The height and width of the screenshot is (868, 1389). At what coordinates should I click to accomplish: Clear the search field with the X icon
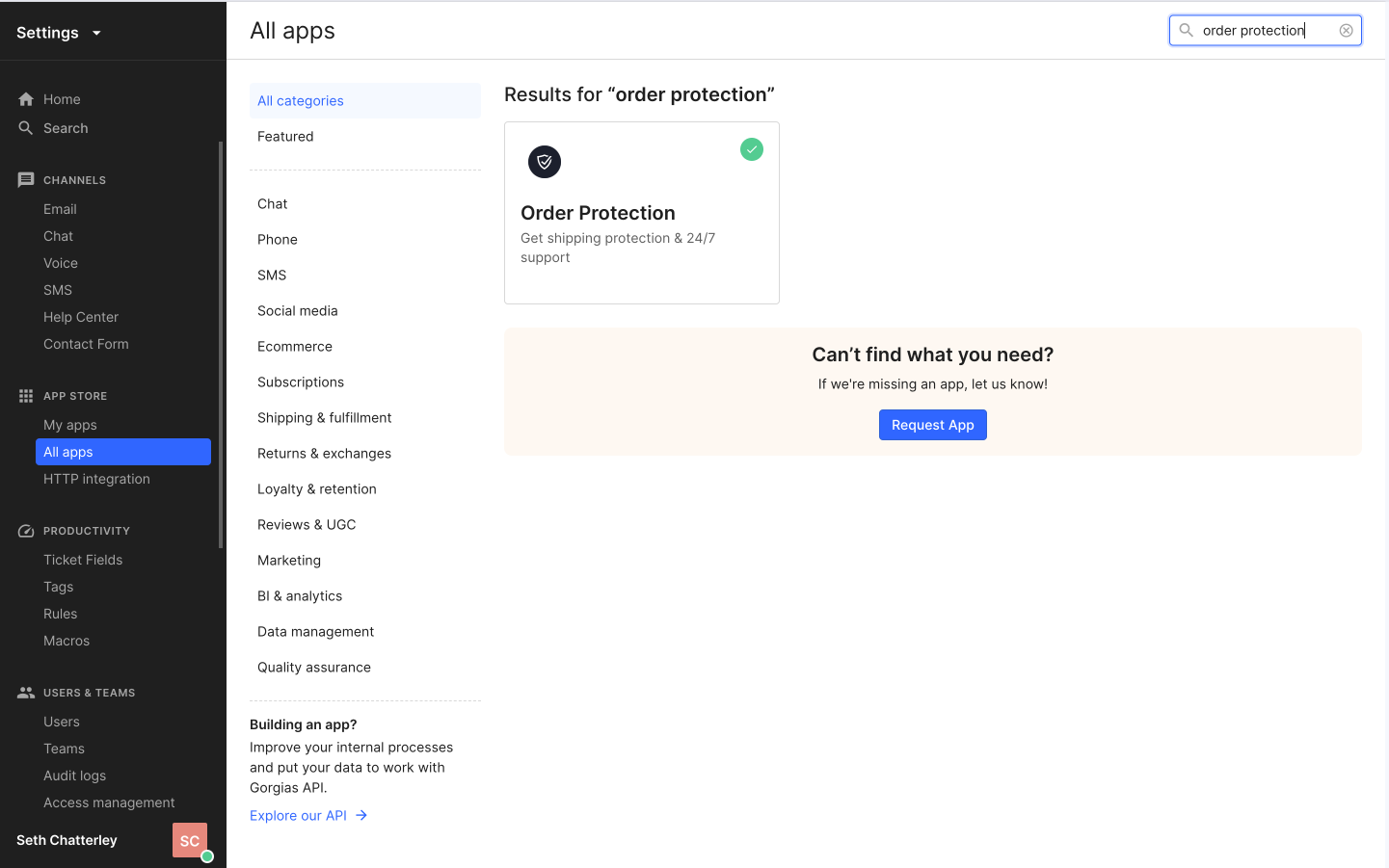tap(1347, 31)
